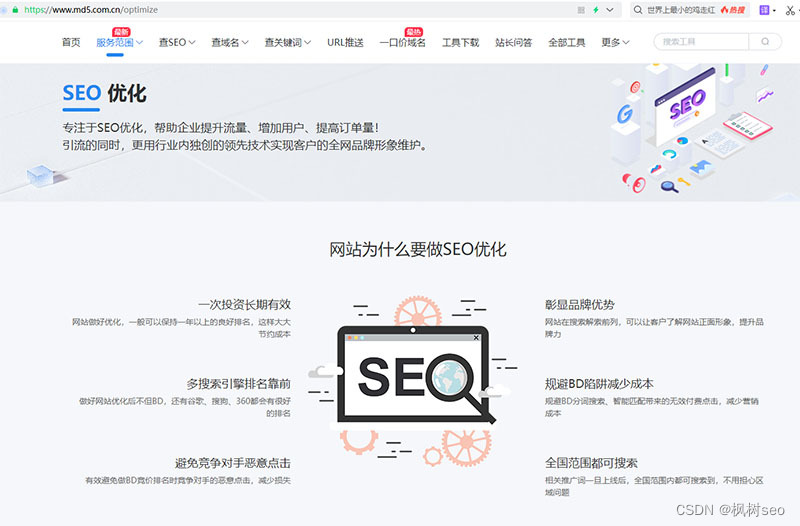Click the 一次投资长期有效 heading
The image size is (800, 526).
(244, 305)
